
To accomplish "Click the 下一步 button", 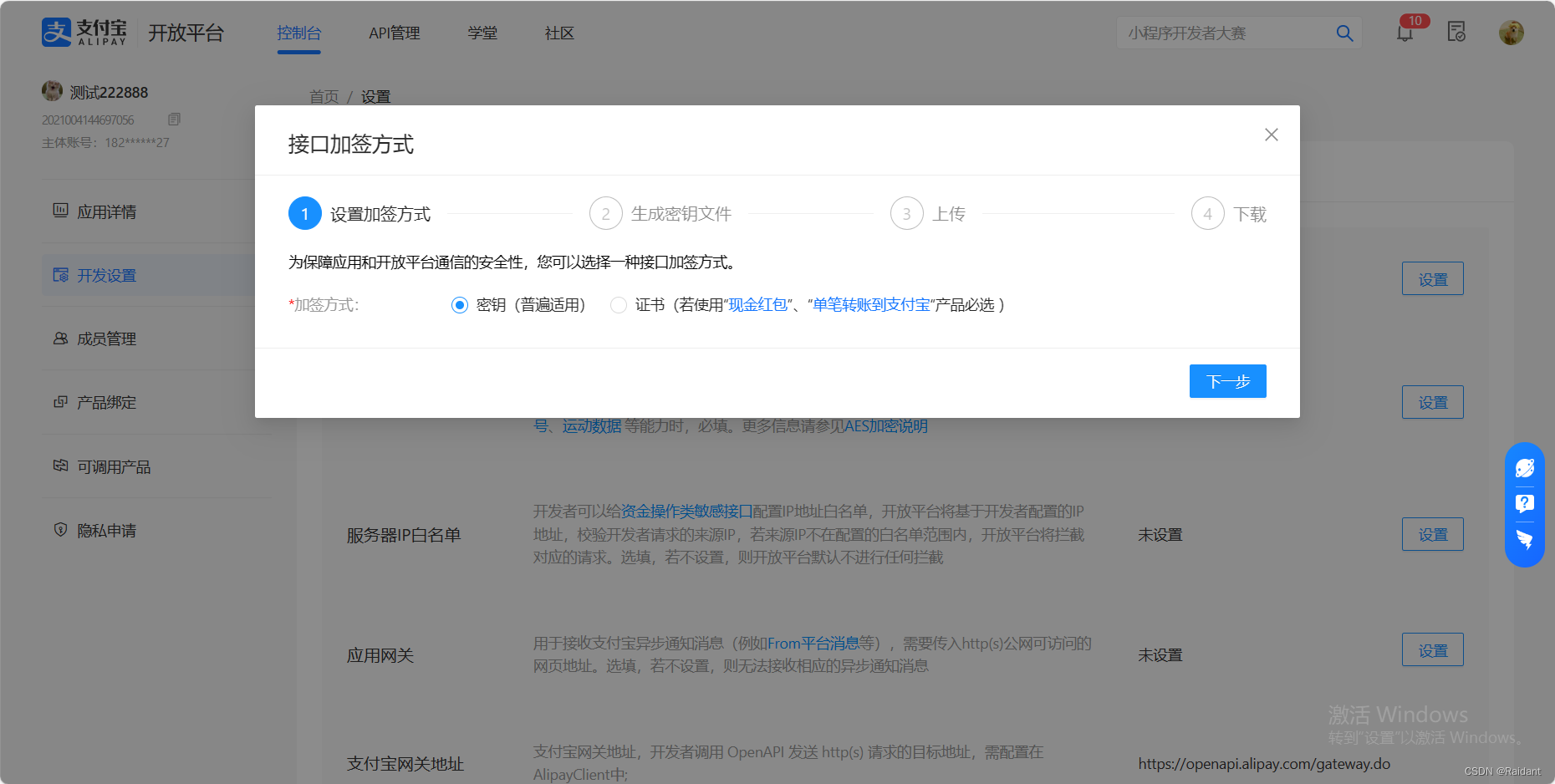I will click(1227, 381).
